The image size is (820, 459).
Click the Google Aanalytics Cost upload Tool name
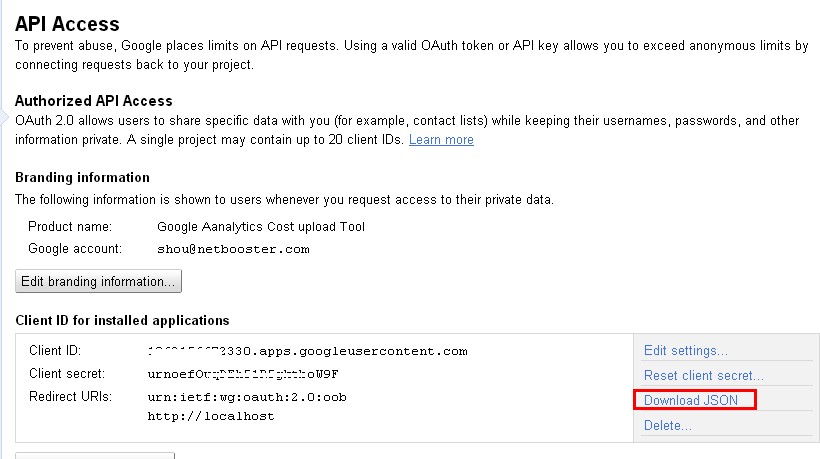click(x=261, y=226)
